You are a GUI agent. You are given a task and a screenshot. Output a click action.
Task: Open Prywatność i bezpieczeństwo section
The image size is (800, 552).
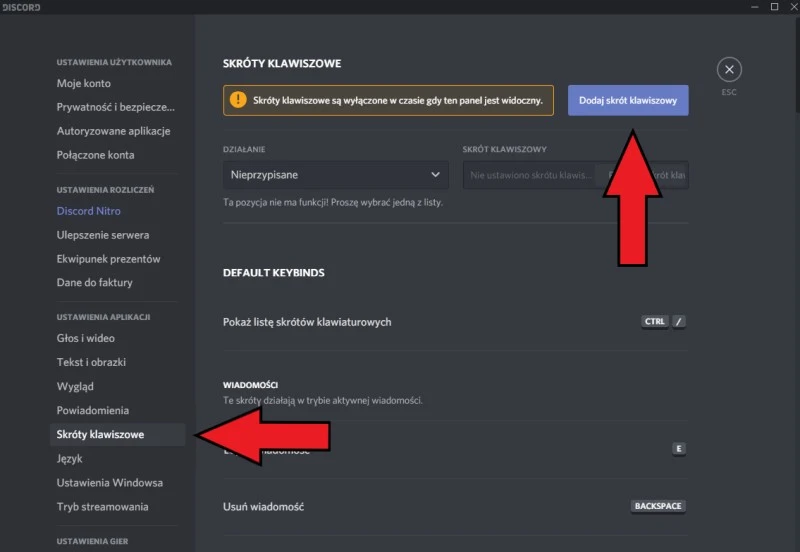[x=116, y=107]
